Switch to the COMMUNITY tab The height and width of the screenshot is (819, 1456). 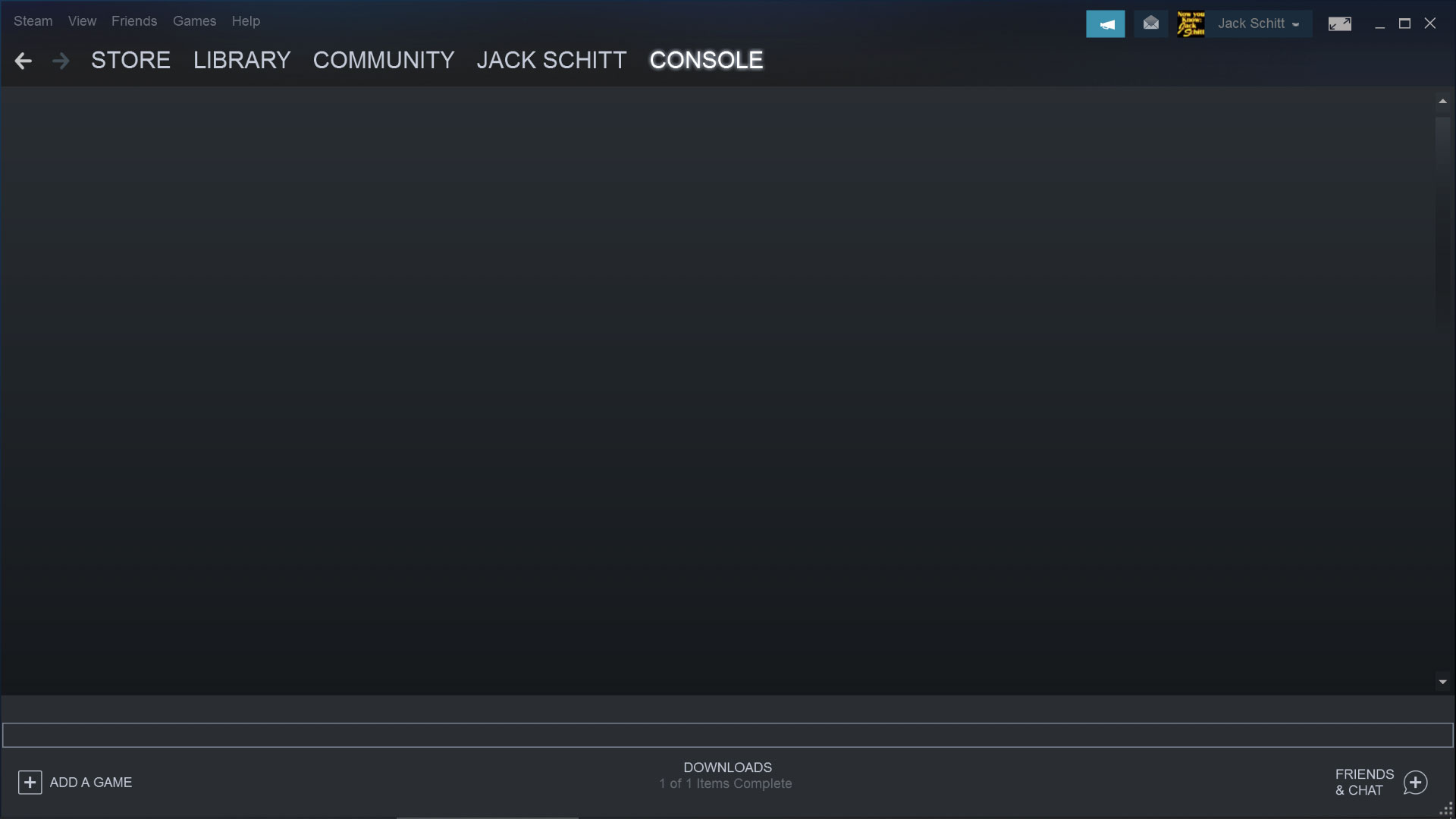(x=384, y=60)
